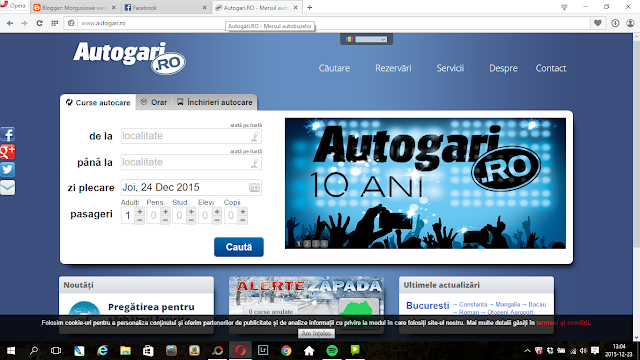This screenshot has width=640, height=360.
Task: Open Google Chrome from taskbar
Action: pyautogui.click(x=286, y=351)
